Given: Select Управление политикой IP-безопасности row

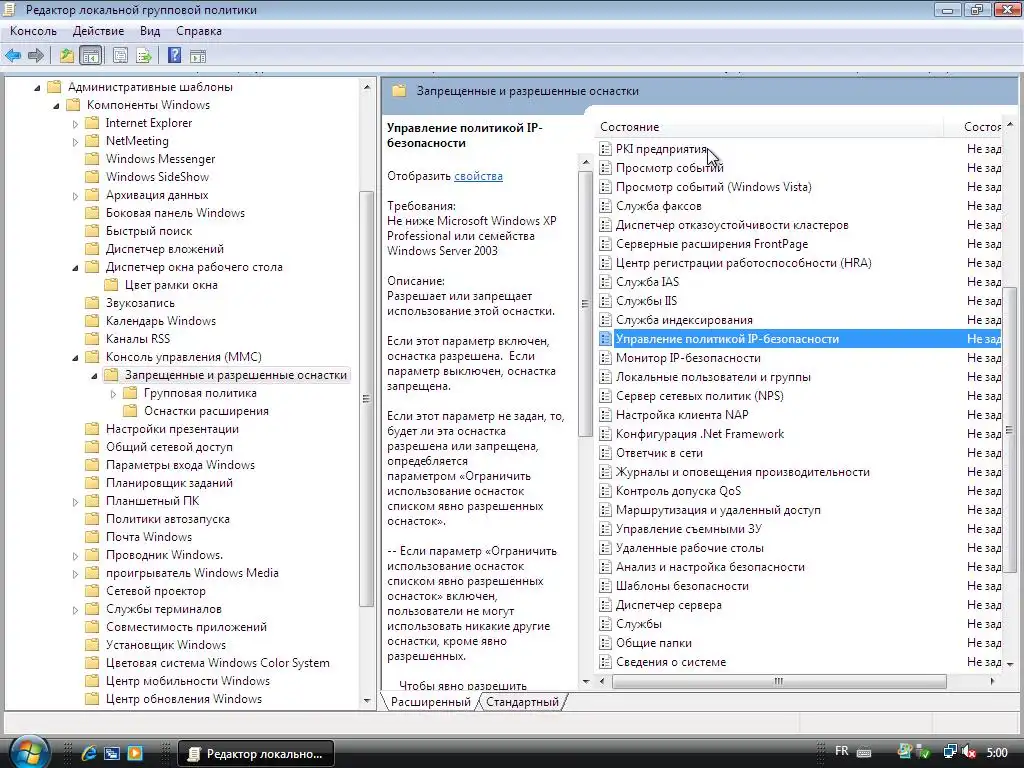Looking at the screenshot, I should click(x=800, y=339).
